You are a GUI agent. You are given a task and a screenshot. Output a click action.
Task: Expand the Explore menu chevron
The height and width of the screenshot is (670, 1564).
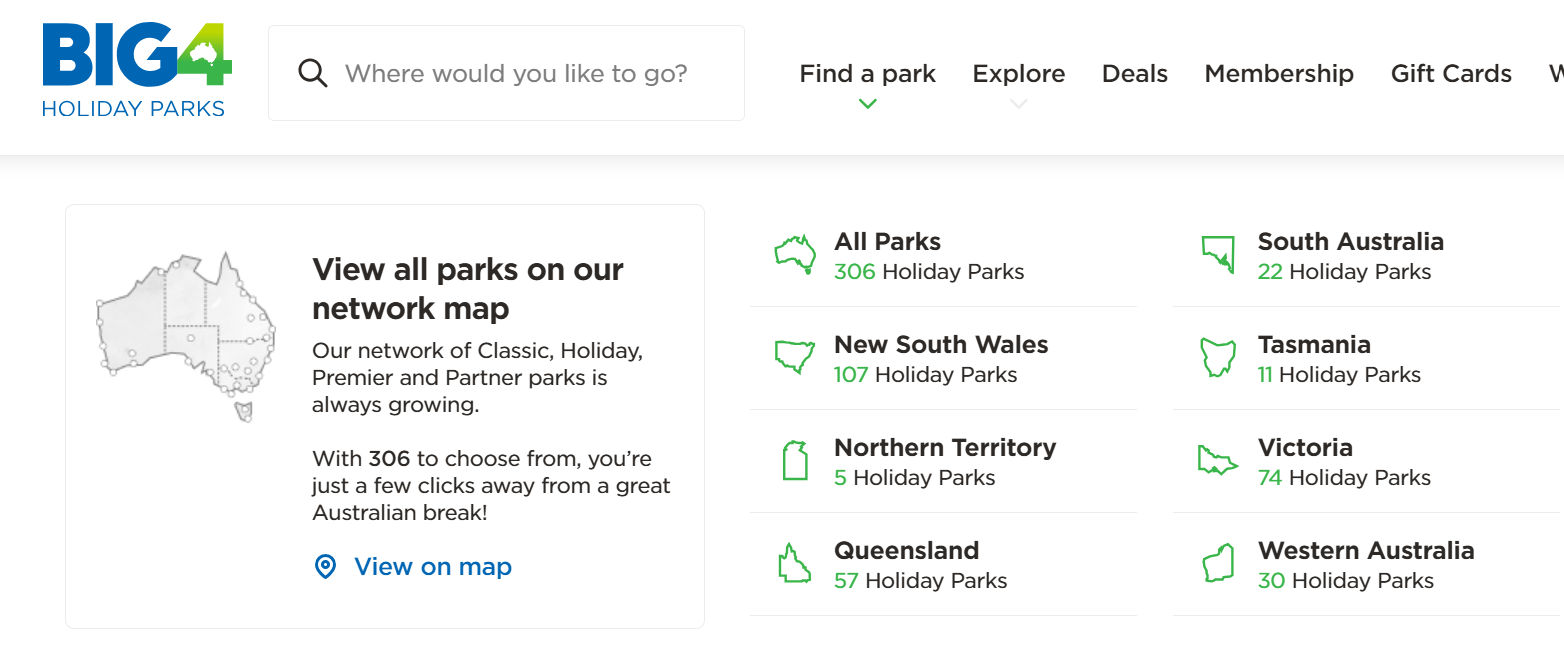(x=1018, y=103)
